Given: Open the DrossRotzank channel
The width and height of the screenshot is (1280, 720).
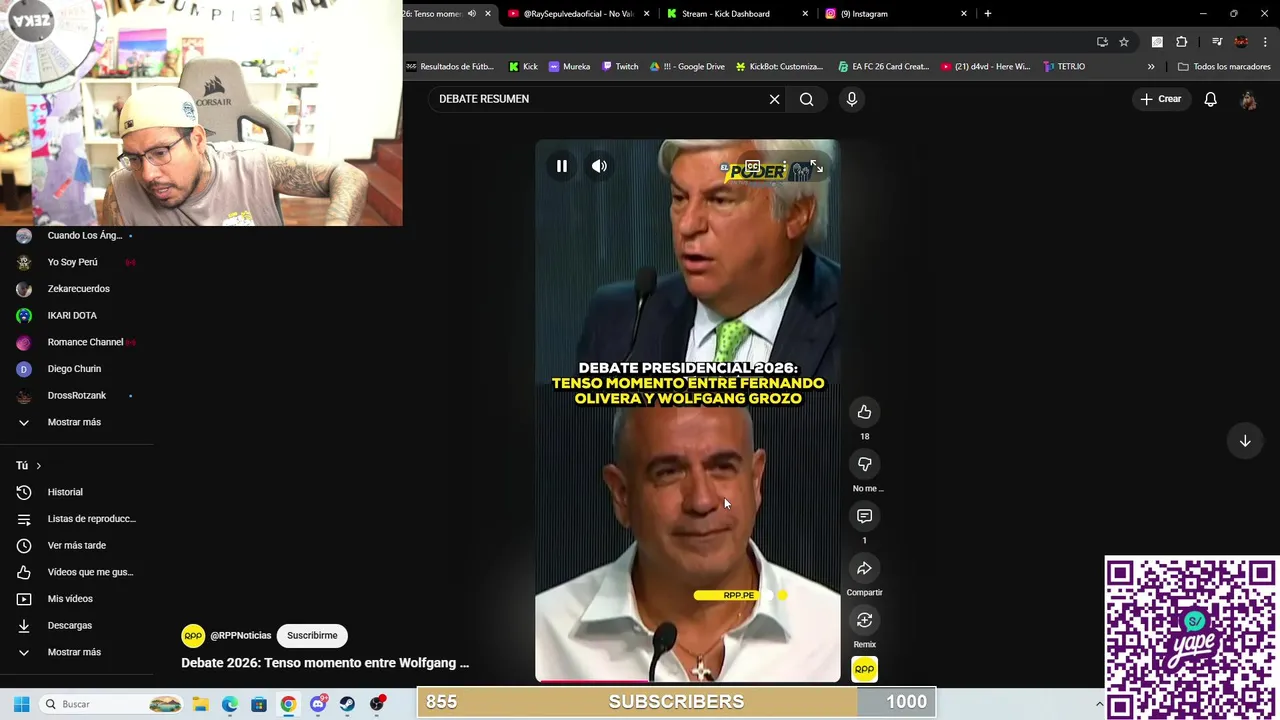Looking at the screenshot, I should [76, 395].
